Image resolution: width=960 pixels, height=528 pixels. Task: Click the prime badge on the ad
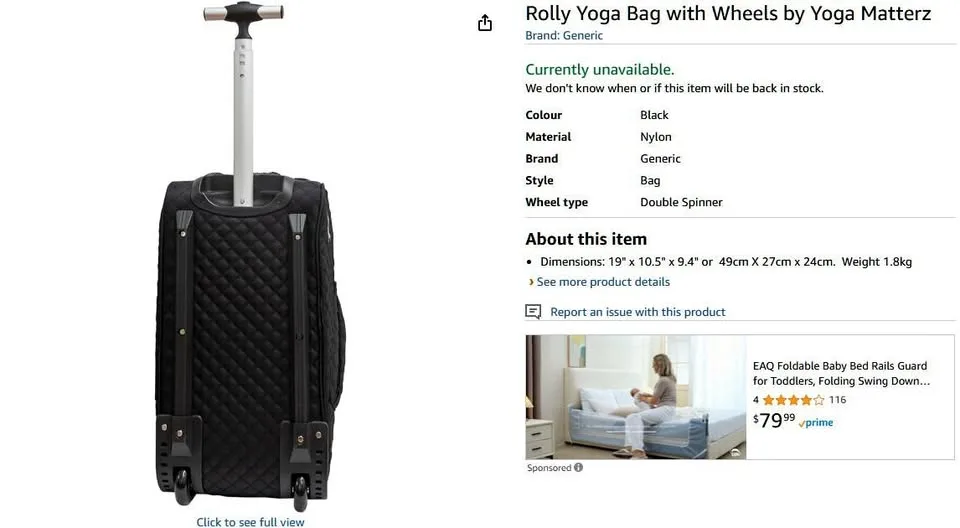(816, 423)
